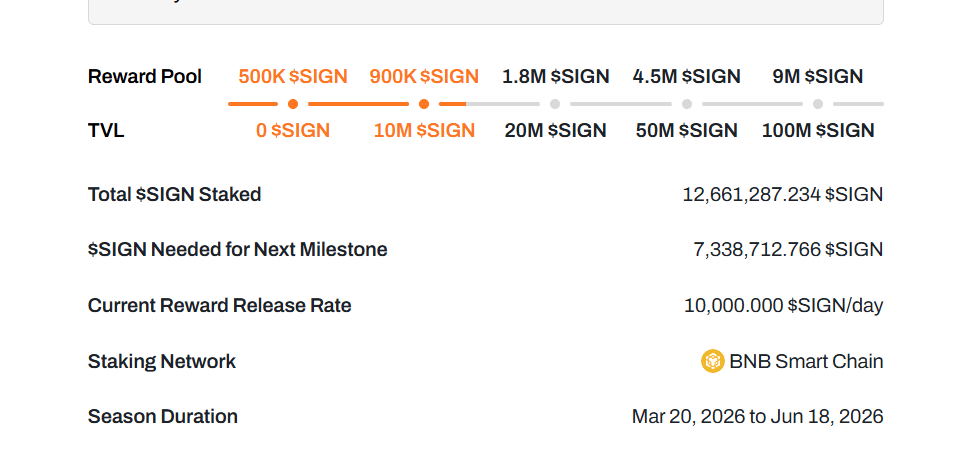This screenshot has width=959, height=451.
Task: Click the BNB Smart Chain network name
Action: tap(806, 361)
